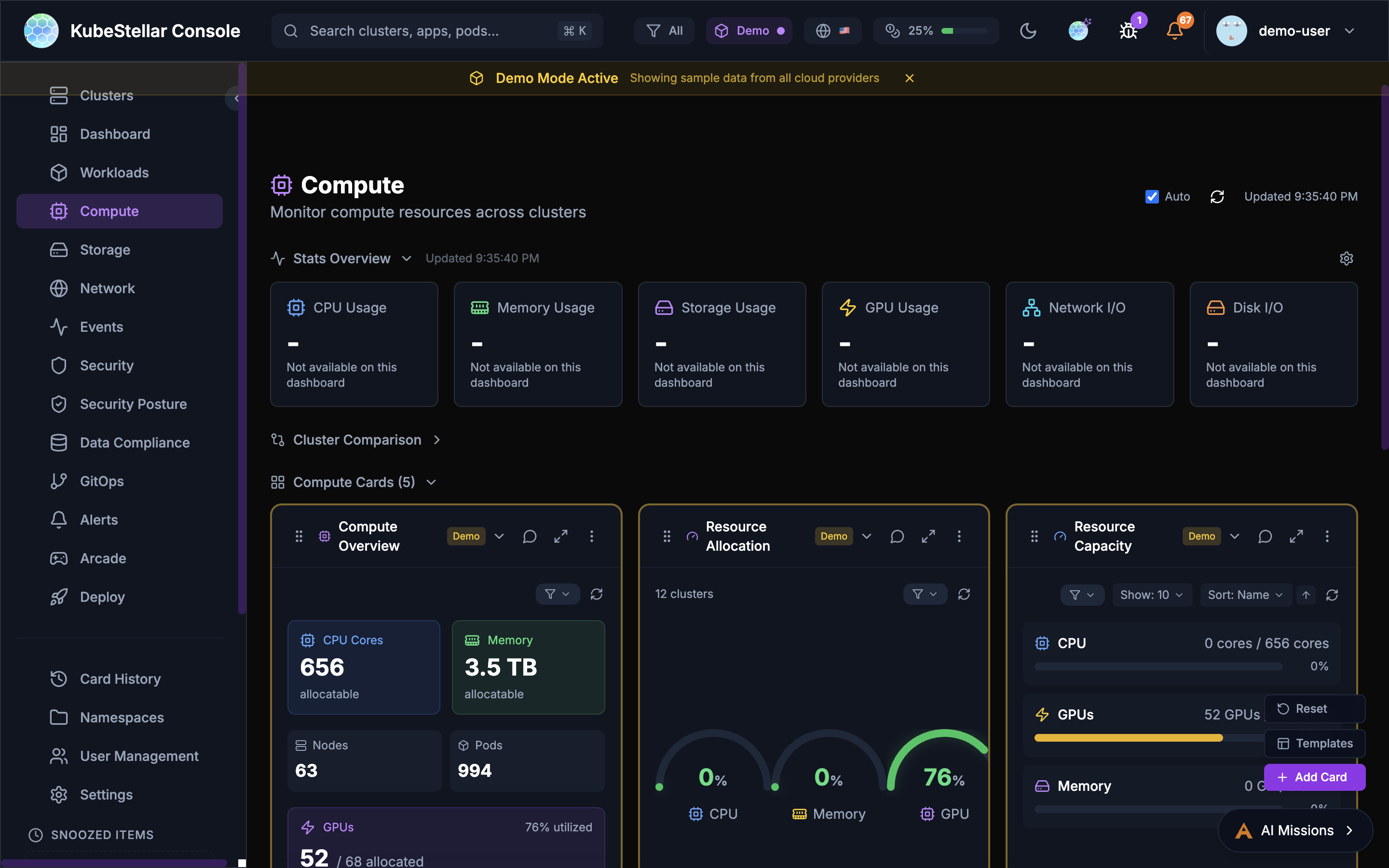Image resolution: width=1389 pixels, height=868 pixels.
Task: Expand Compute Overview card to fullscreen
Action: point(561,536)
